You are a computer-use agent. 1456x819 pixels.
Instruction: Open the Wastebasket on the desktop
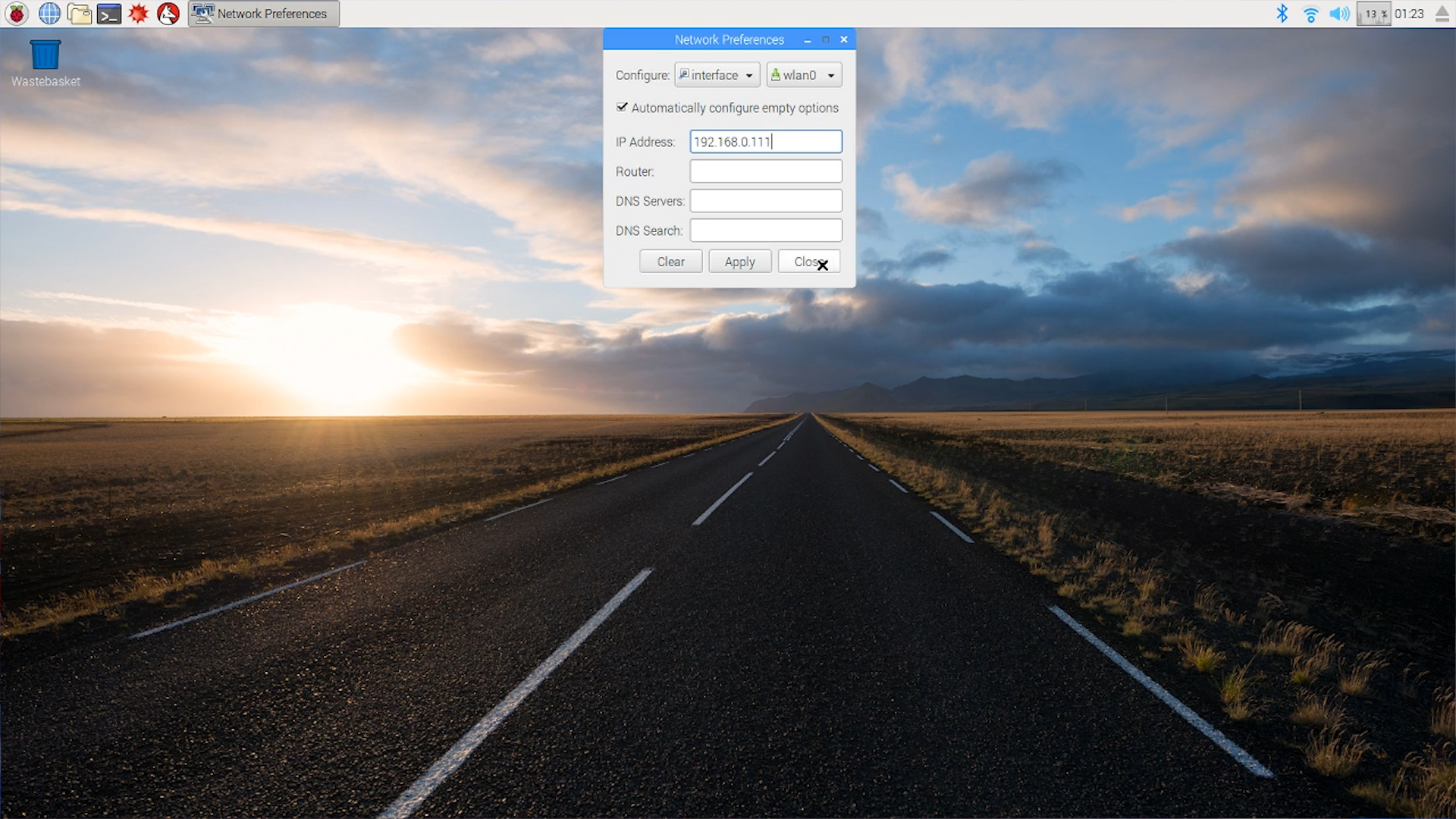click(x=45, y=55)
